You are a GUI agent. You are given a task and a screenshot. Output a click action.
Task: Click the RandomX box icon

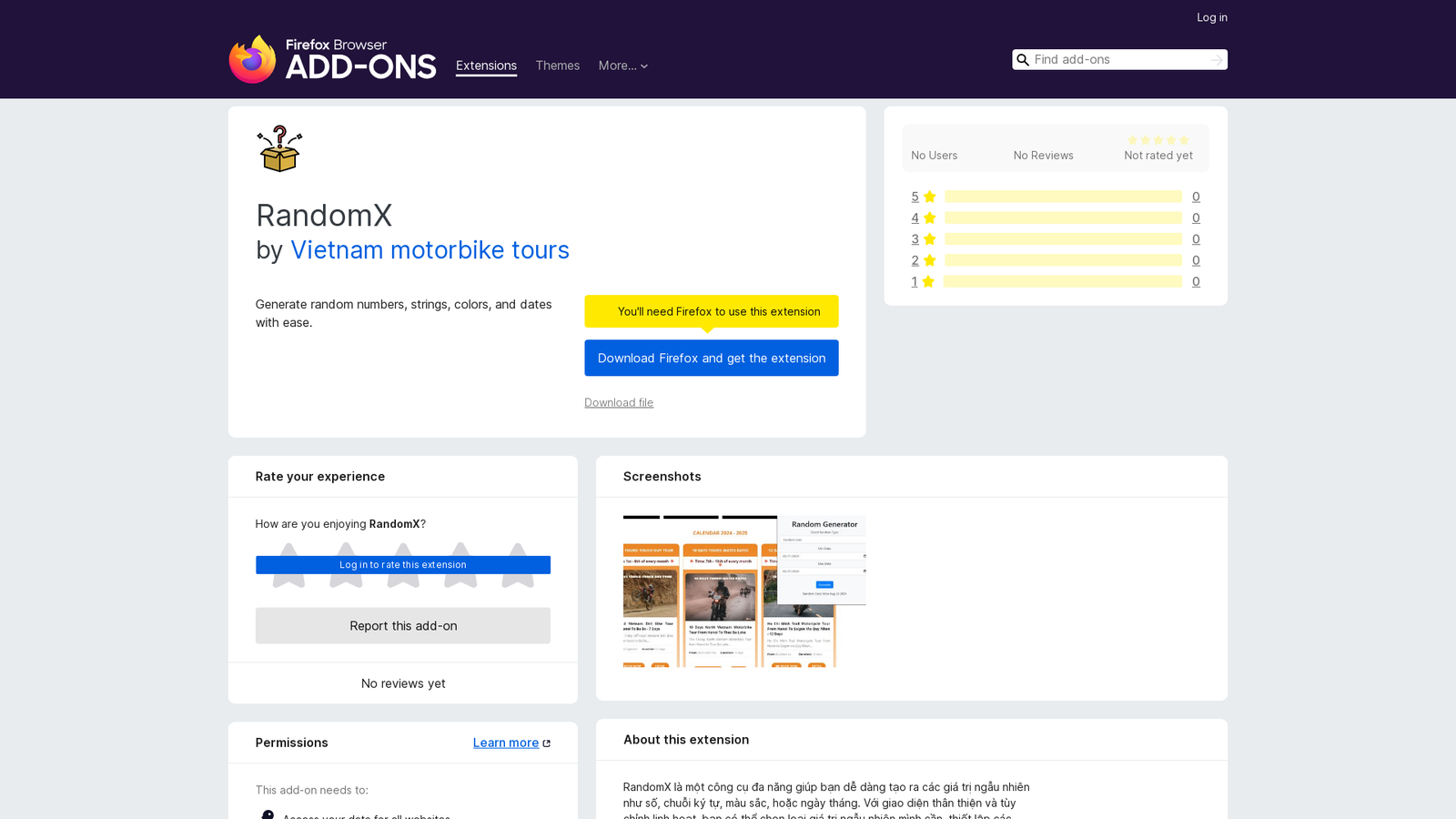tap(279, 148)
